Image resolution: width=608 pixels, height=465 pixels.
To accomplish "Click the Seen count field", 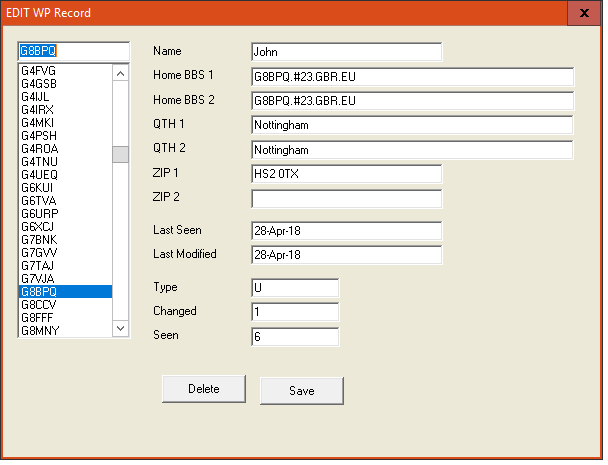I will tap(295, 337).
